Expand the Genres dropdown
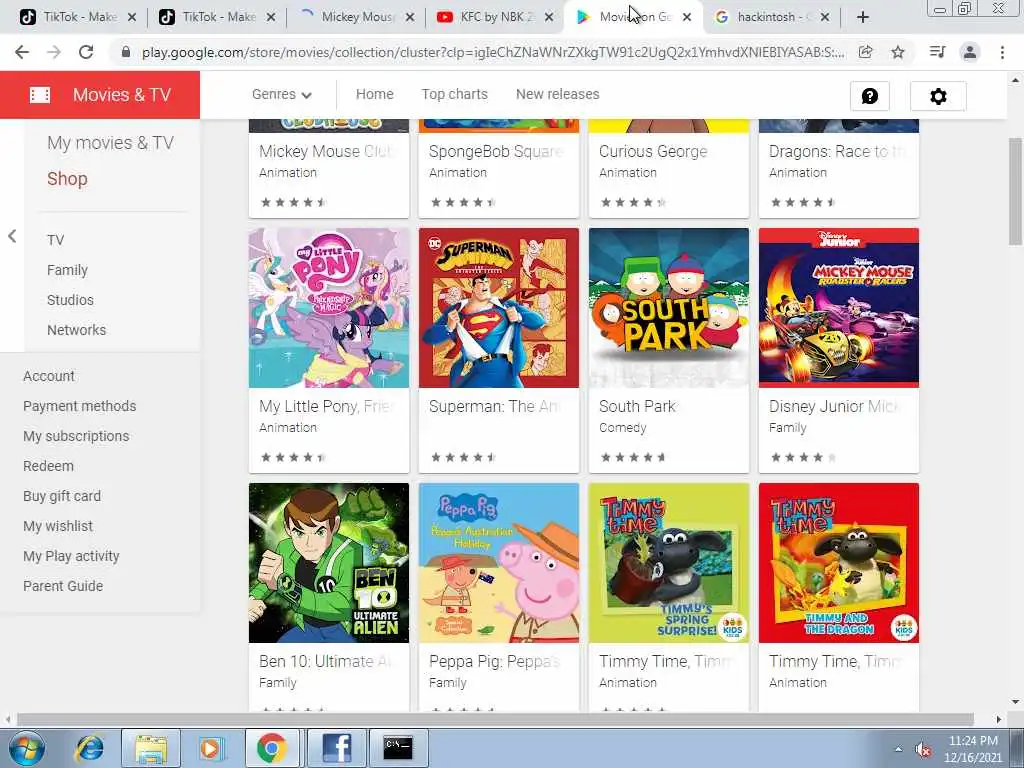This screenshot has width=1024, height=768. 281,94
